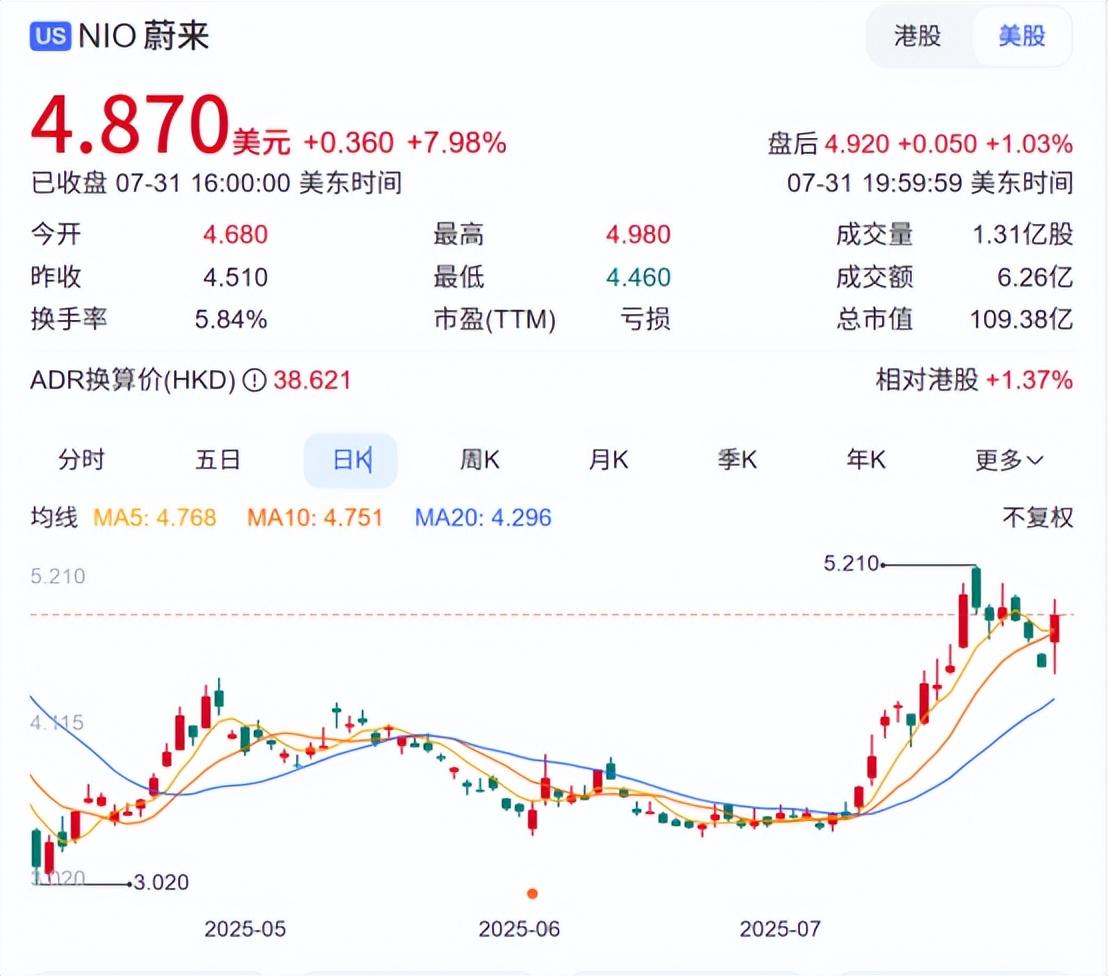Screen dimensions: 1108x976
Task: Click the 相对港股 +1.37% value
Action: [x=1030, y=380]
